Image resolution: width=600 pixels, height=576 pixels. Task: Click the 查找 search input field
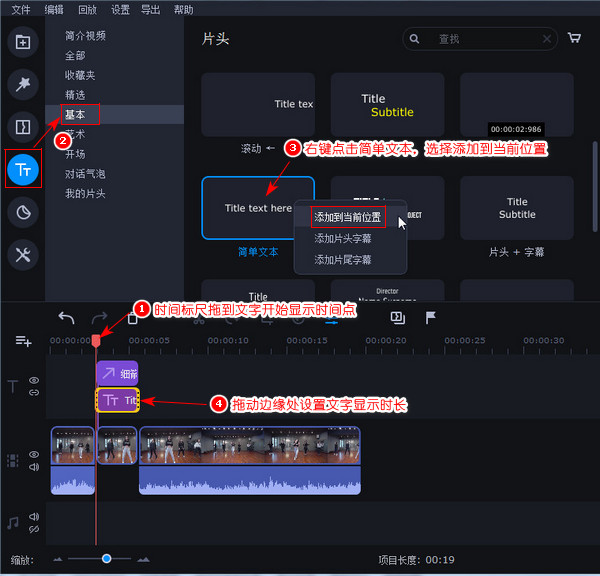[x=480, y=39]
